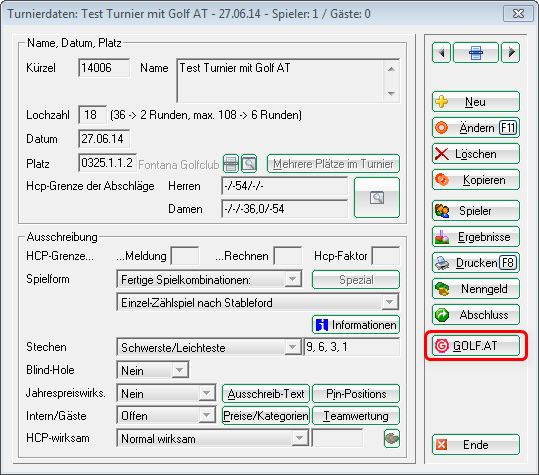Click the course print icon next to Platz
The image size is (539, 475).
coord(231,164)
